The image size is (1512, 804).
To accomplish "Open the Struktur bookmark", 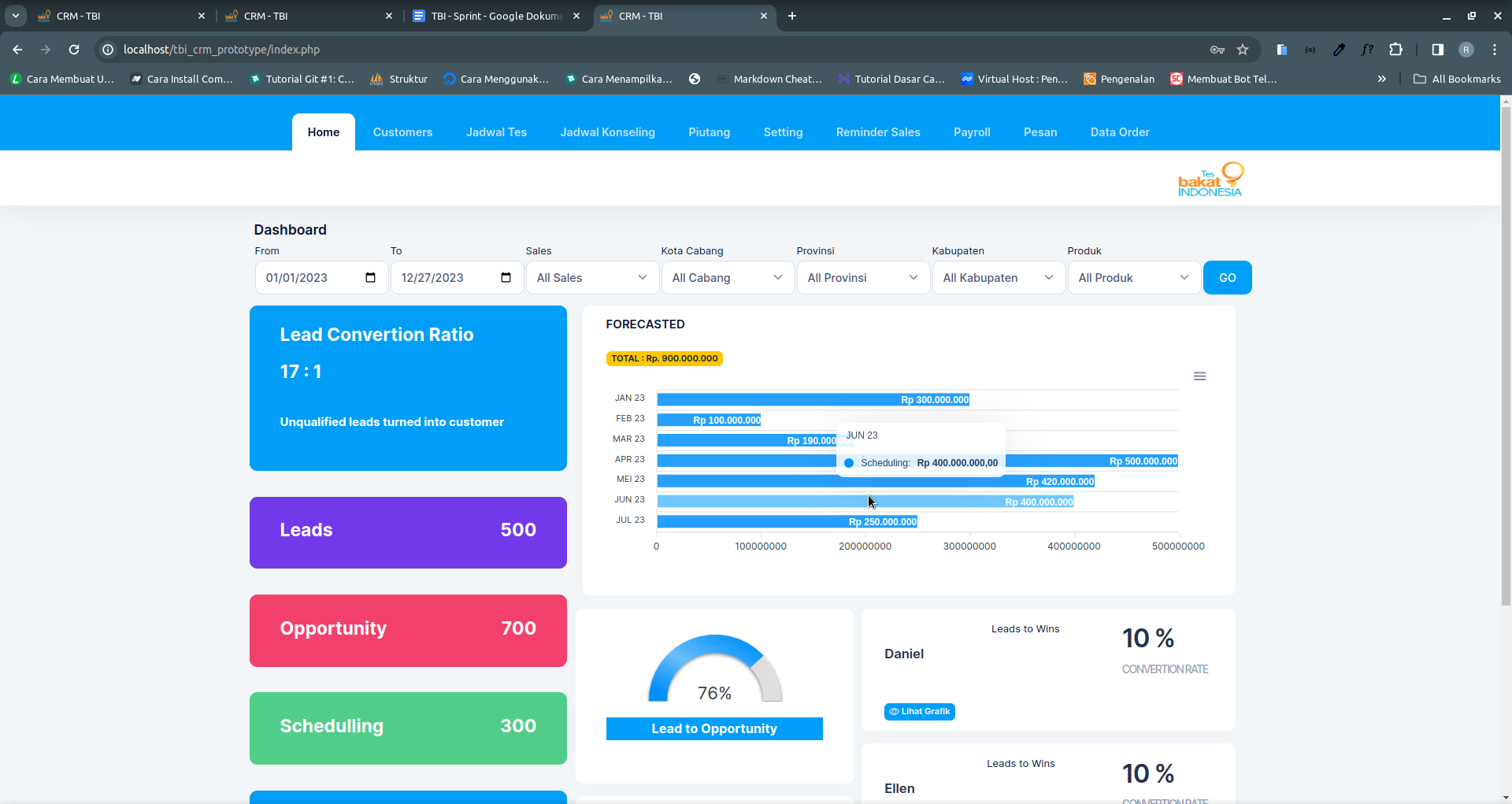I will click(399, 79).
